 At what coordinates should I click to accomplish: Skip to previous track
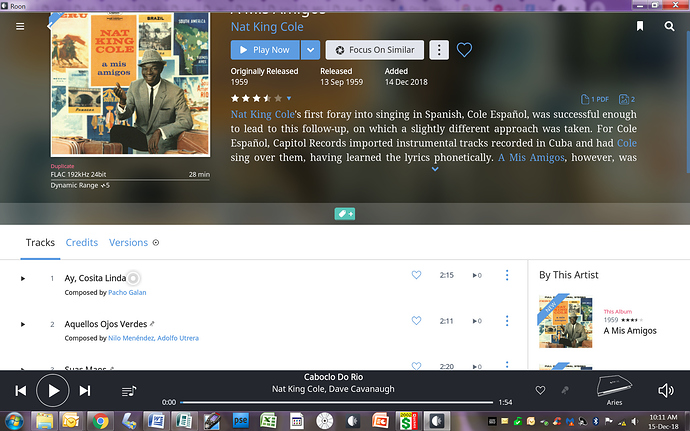[x=21, y=391]
